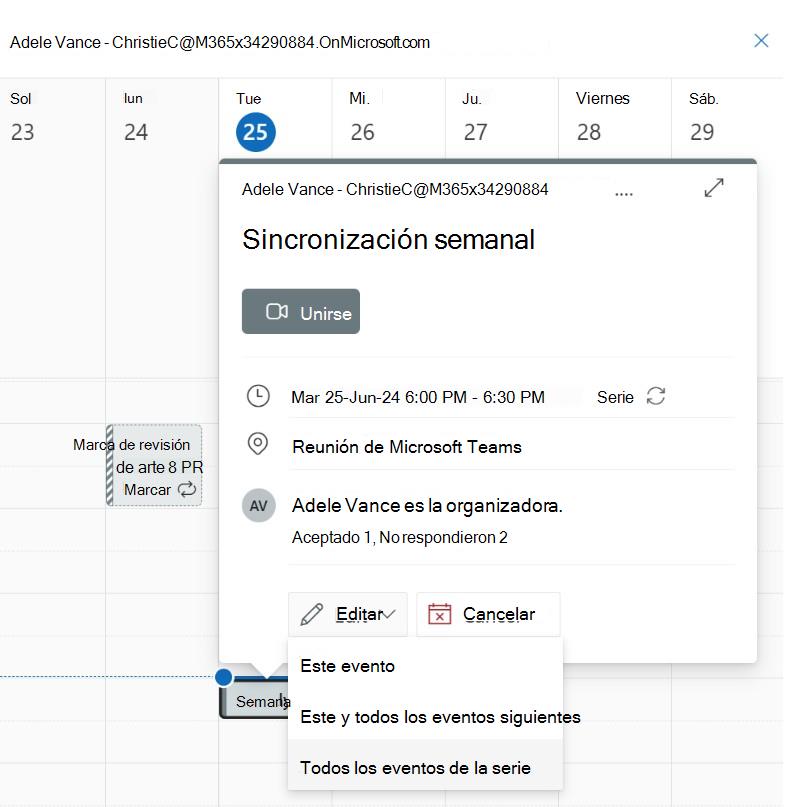Viewport: 795px width, 807px height.
Task: Click "Aceptado 1, No respondieron 2" responses
Action: pos(399,537)
